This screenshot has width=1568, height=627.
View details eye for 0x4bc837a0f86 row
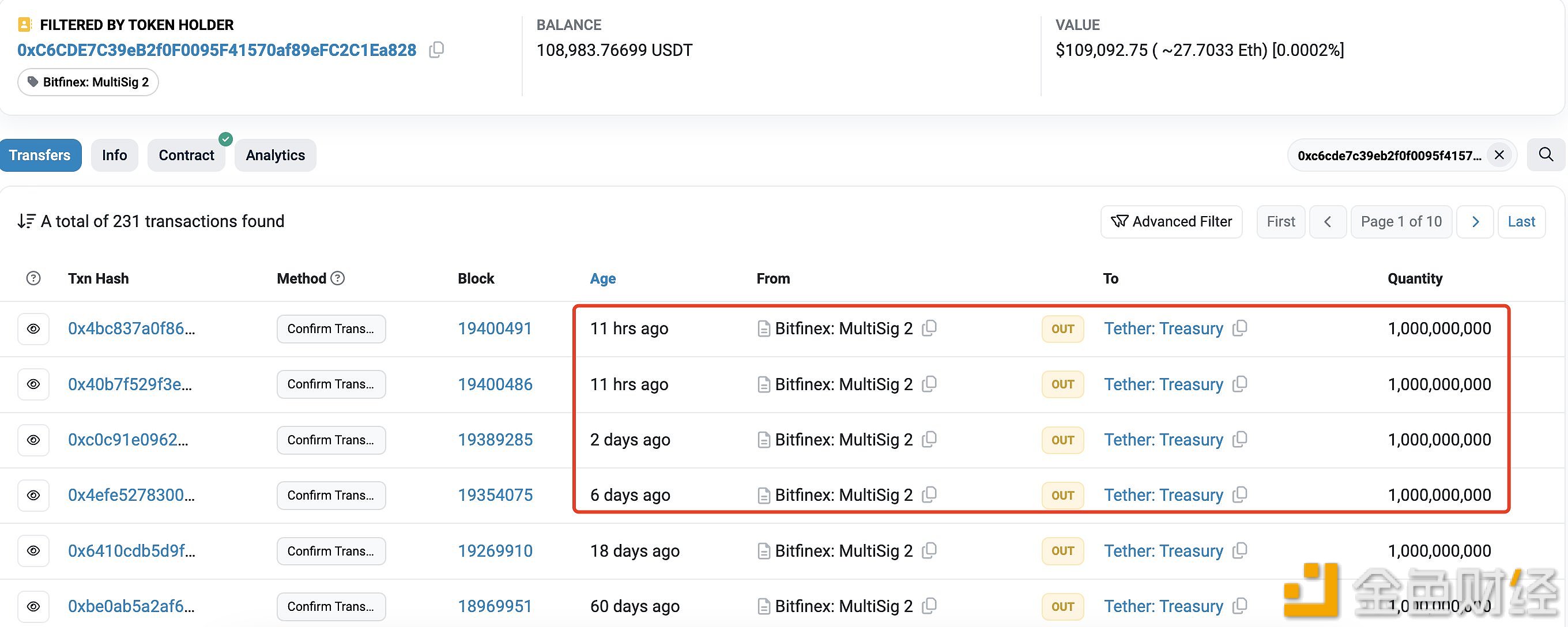(33, 328)
